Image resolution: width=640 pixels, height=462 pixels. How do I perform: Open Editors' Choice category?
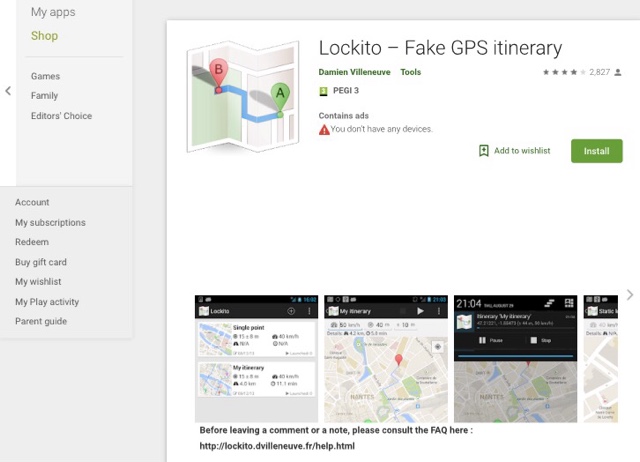pyautogui.click(x=61, y=116)
